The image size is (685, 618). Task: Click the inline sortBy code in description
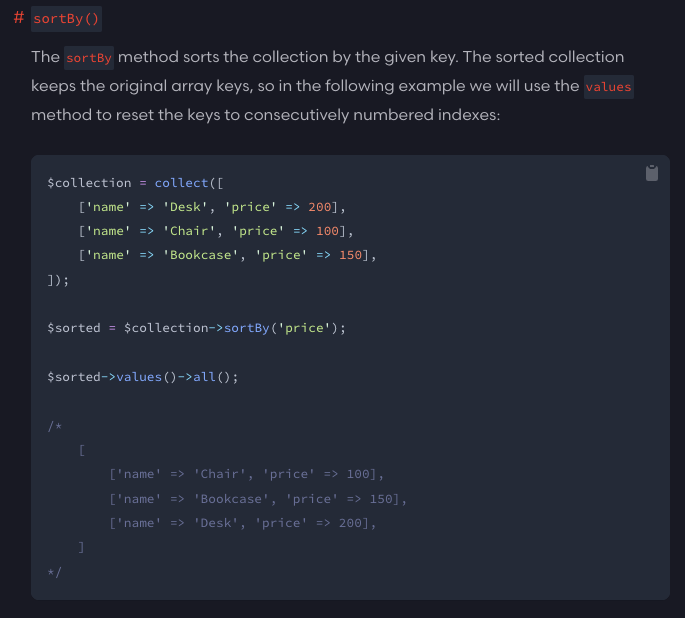[x=89, y=57]
